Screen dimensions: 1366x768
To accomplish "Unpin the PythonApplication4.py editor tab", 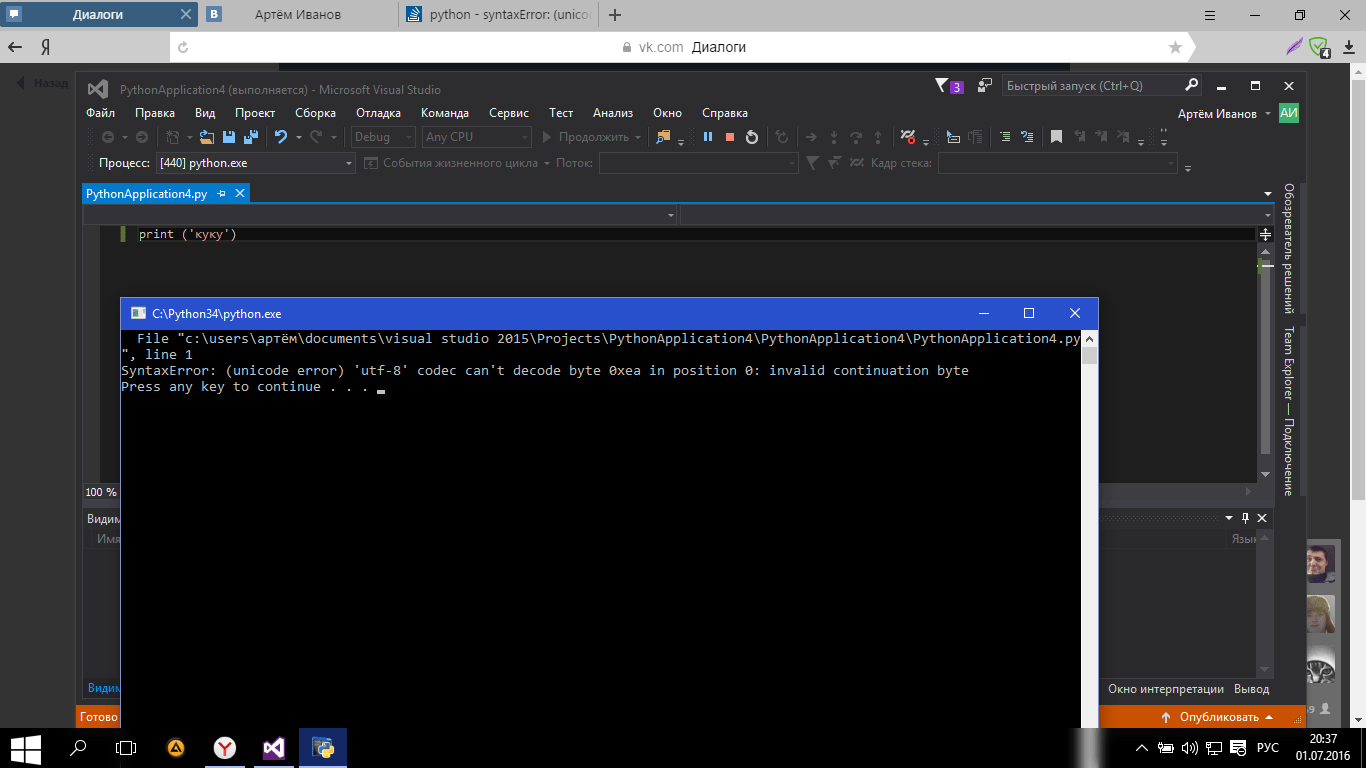I will pos(223,193).
